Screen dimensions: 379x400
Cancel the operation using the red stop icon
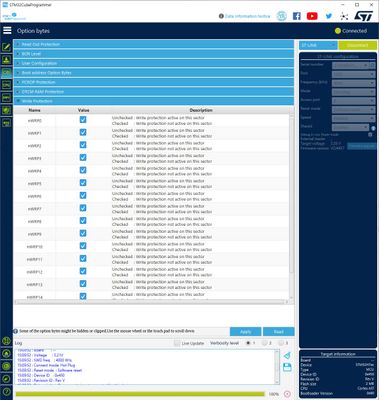click(287, 394)
